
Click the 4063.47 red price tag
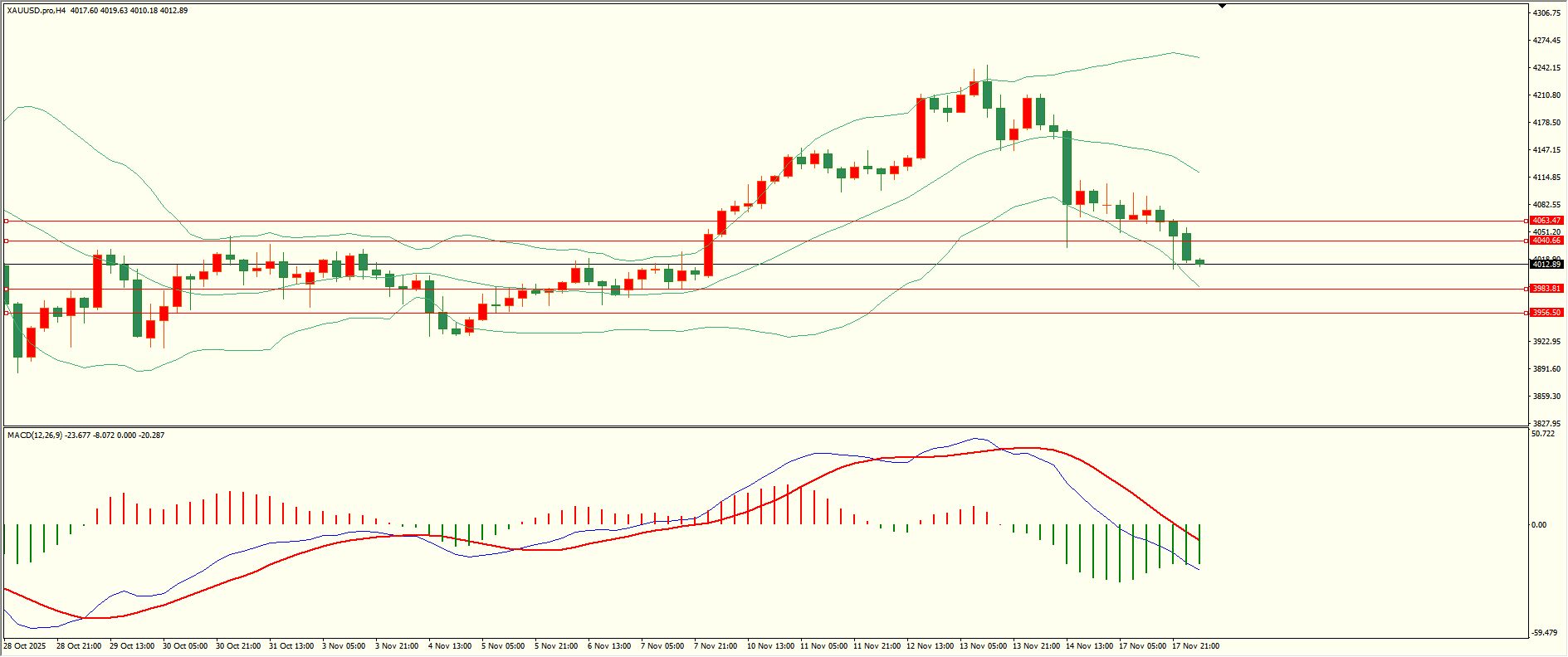click(1546, 221)
